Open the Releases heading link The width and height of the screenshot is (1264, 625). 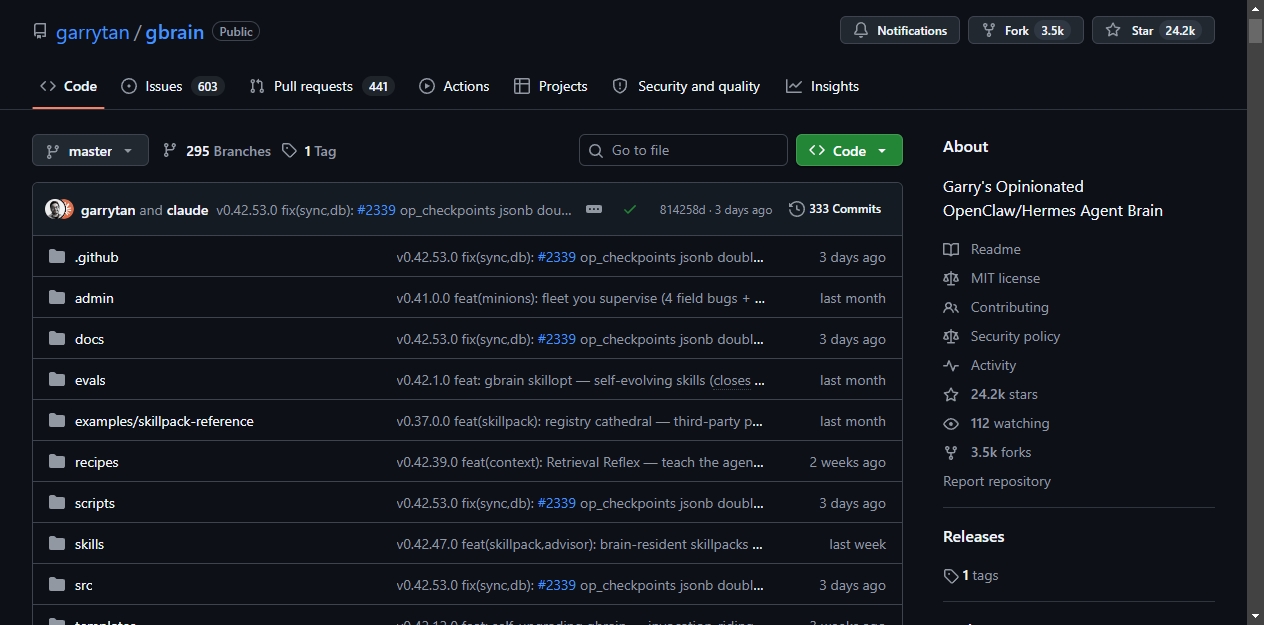pyautogui.click(x=974, y=536)
